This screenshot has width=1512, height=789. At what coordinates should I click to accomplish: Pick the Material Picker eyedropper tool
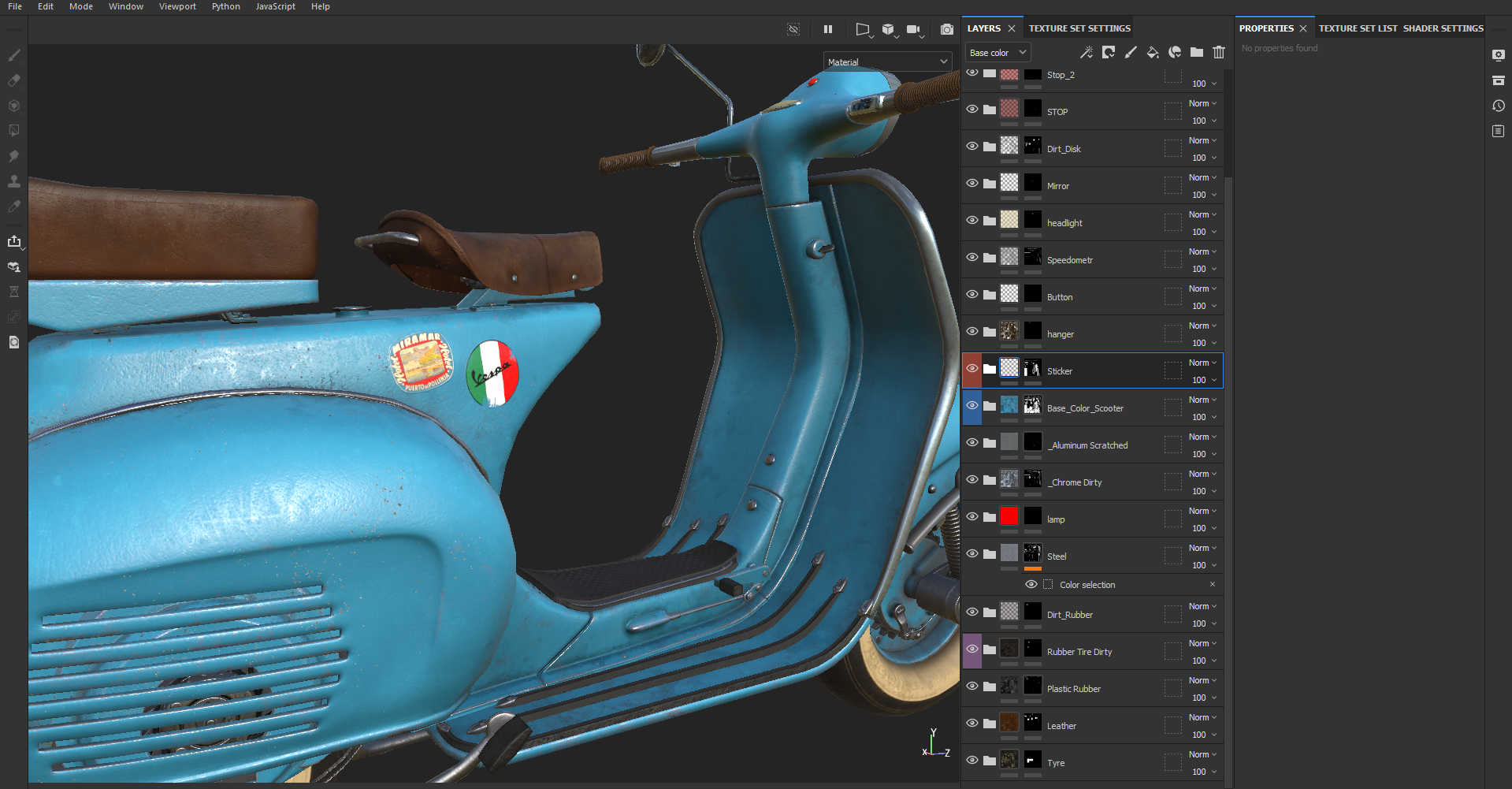coord(14,207)
